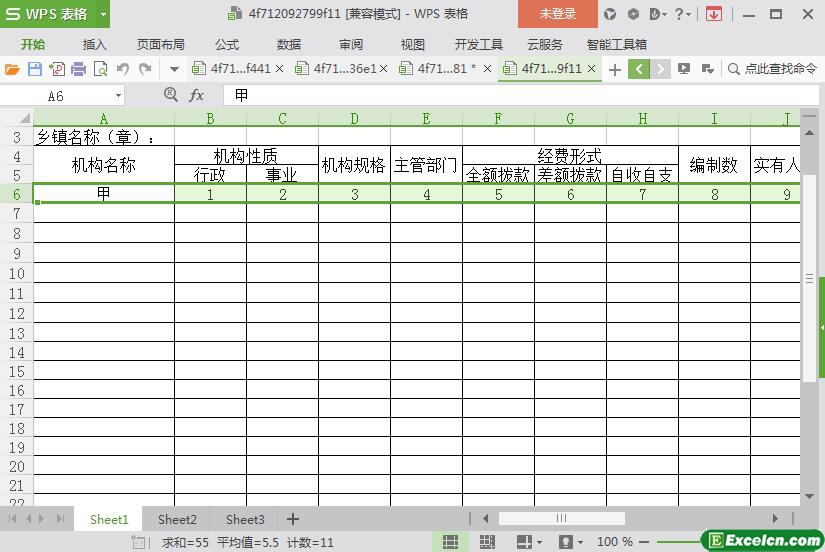This screenshot has height=552, width=825.
Task: Click the zoom out minus button
Action: (644, 541)
